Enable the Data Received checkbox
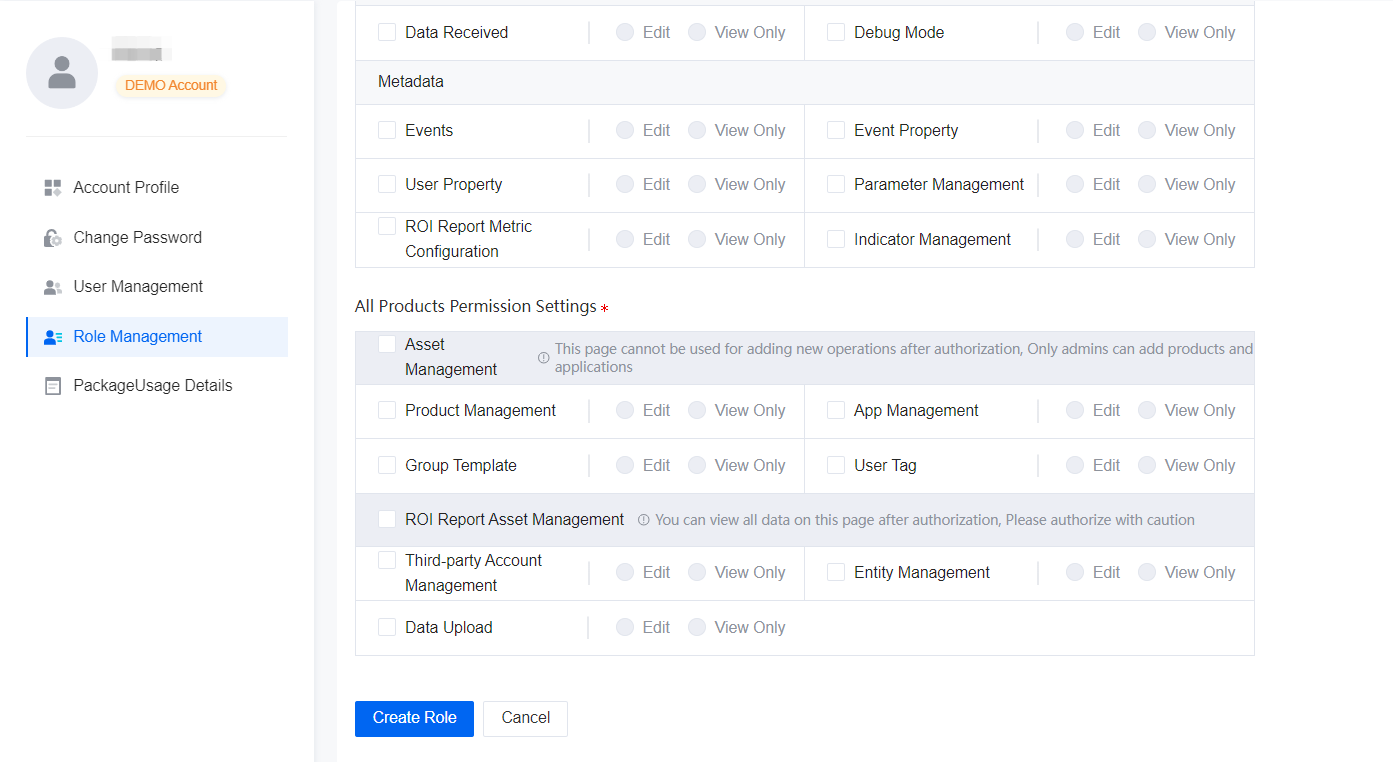Viewport: 1393px width, 762px height. coord(386,31)
